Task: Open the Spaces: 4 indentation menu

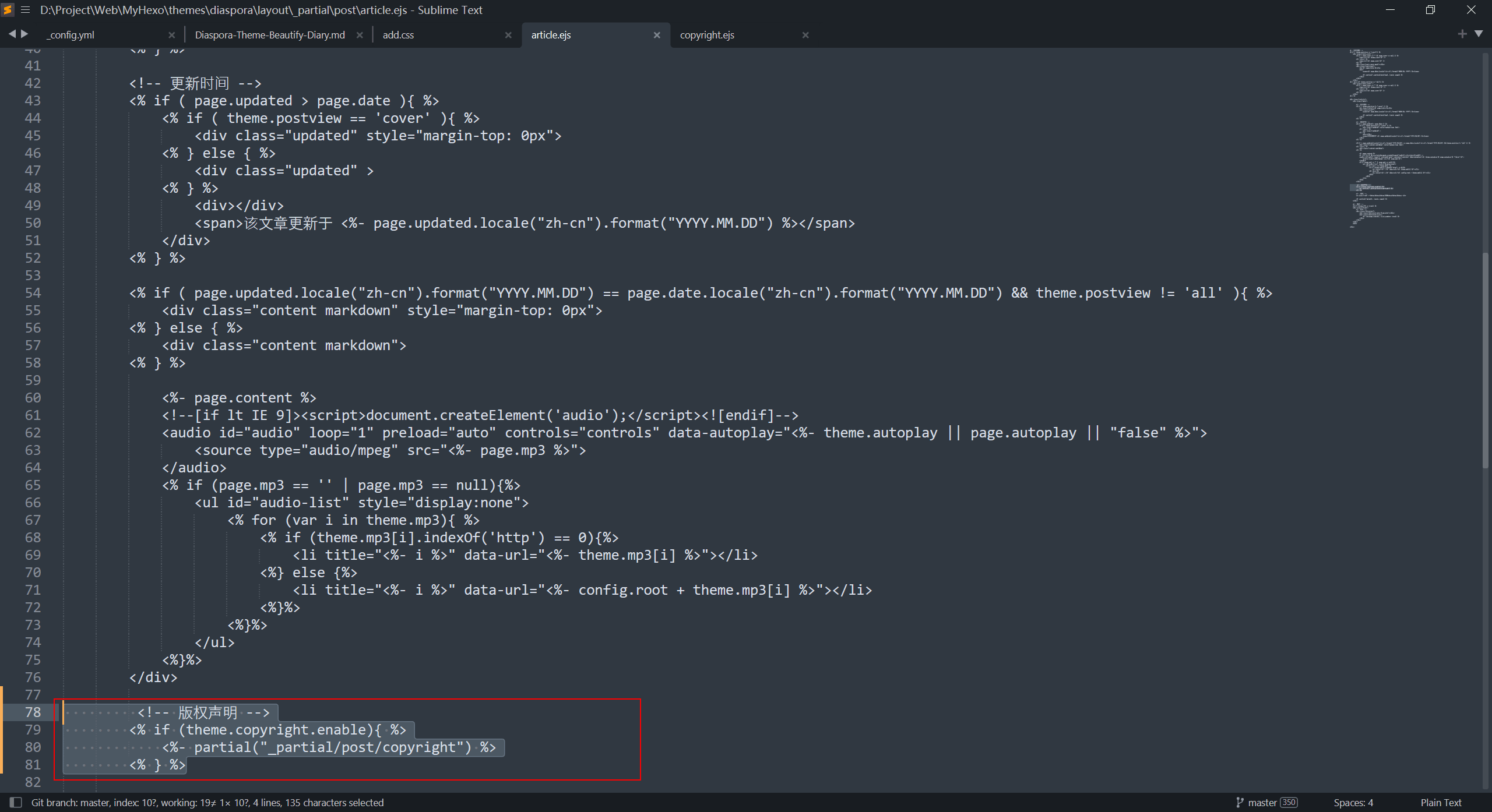Action: point(1353,802)
